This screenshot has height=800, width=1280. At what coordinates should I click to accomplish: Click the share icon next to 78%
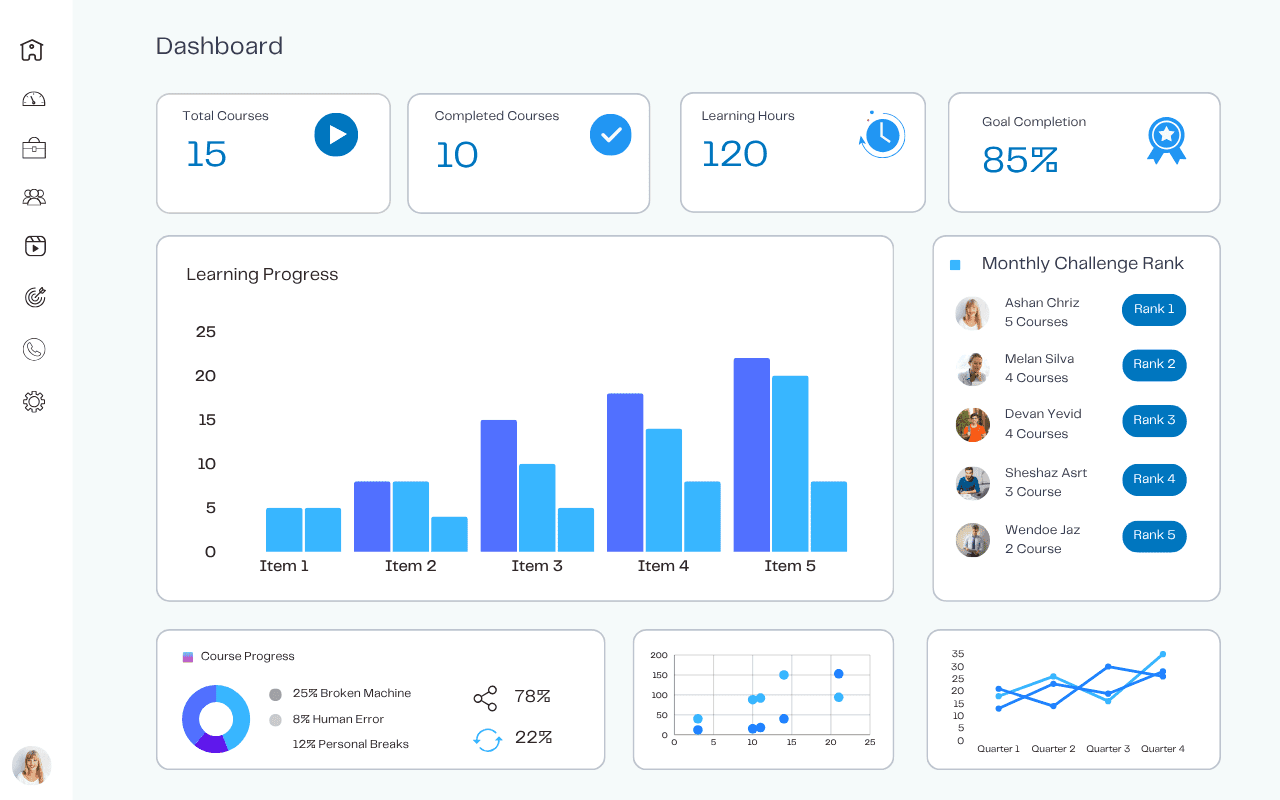tap(485, 698)
